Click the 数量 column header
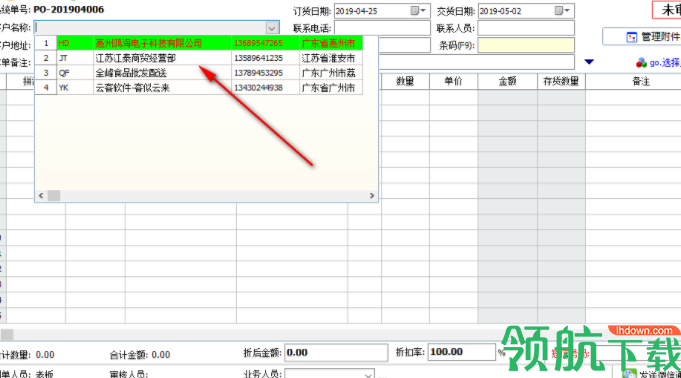681x378 pixels. coord(405,81)
